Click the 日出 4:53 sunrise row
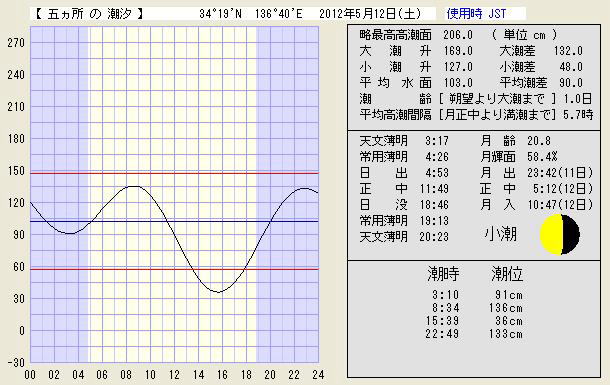610x385 pixels. pos(404,173)
